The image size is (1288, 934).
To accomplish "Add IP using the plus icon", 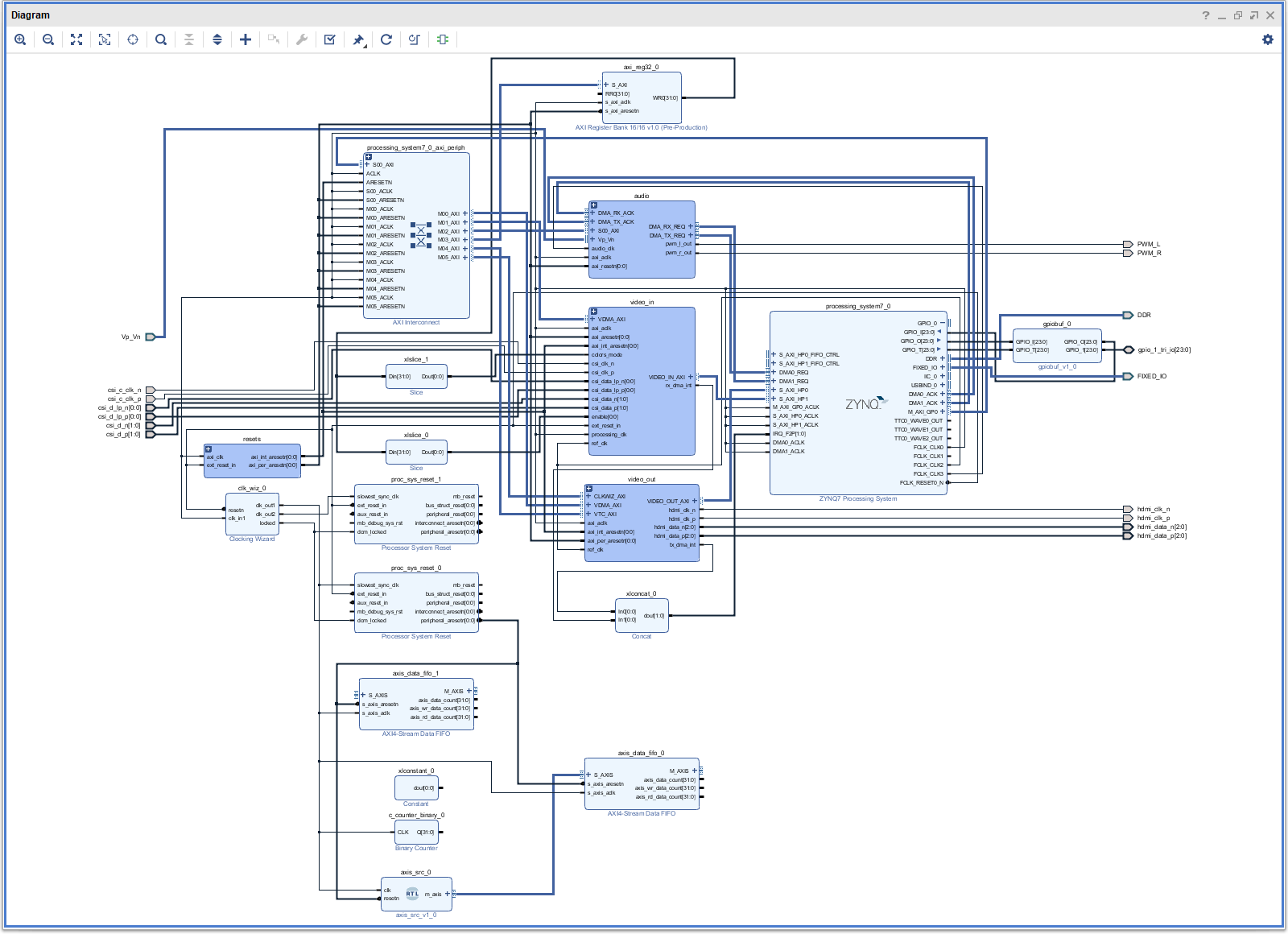I will (246, 39).
